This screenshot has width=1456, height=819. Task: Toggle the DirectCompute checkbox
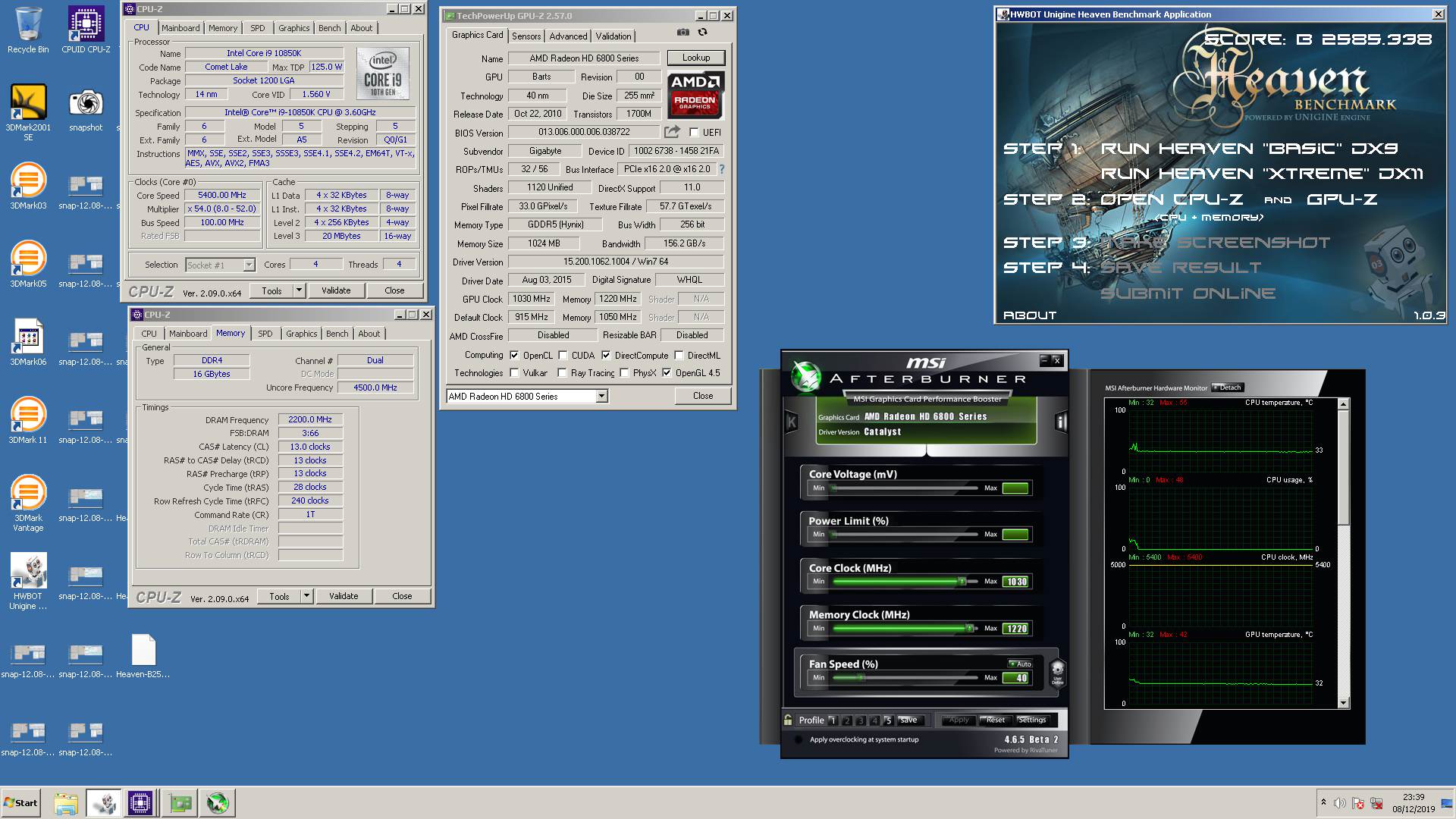point(606,355)
